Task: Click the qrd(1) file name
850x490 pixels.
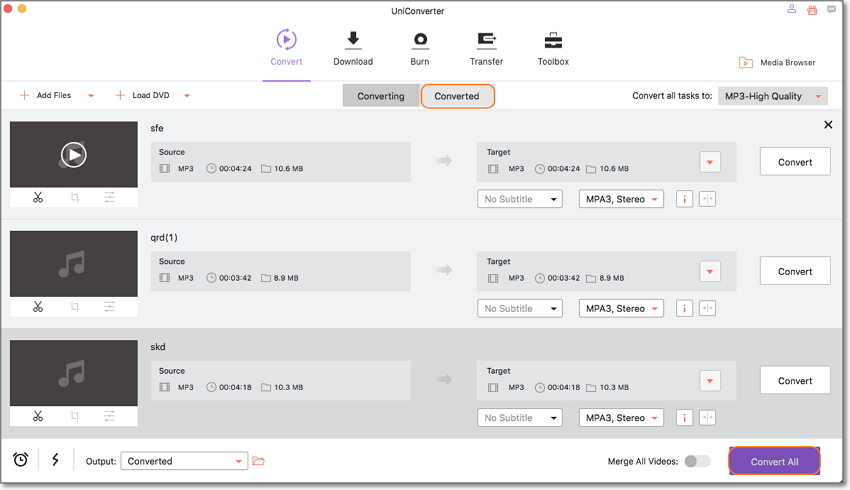Action: (x=164, y=238)
